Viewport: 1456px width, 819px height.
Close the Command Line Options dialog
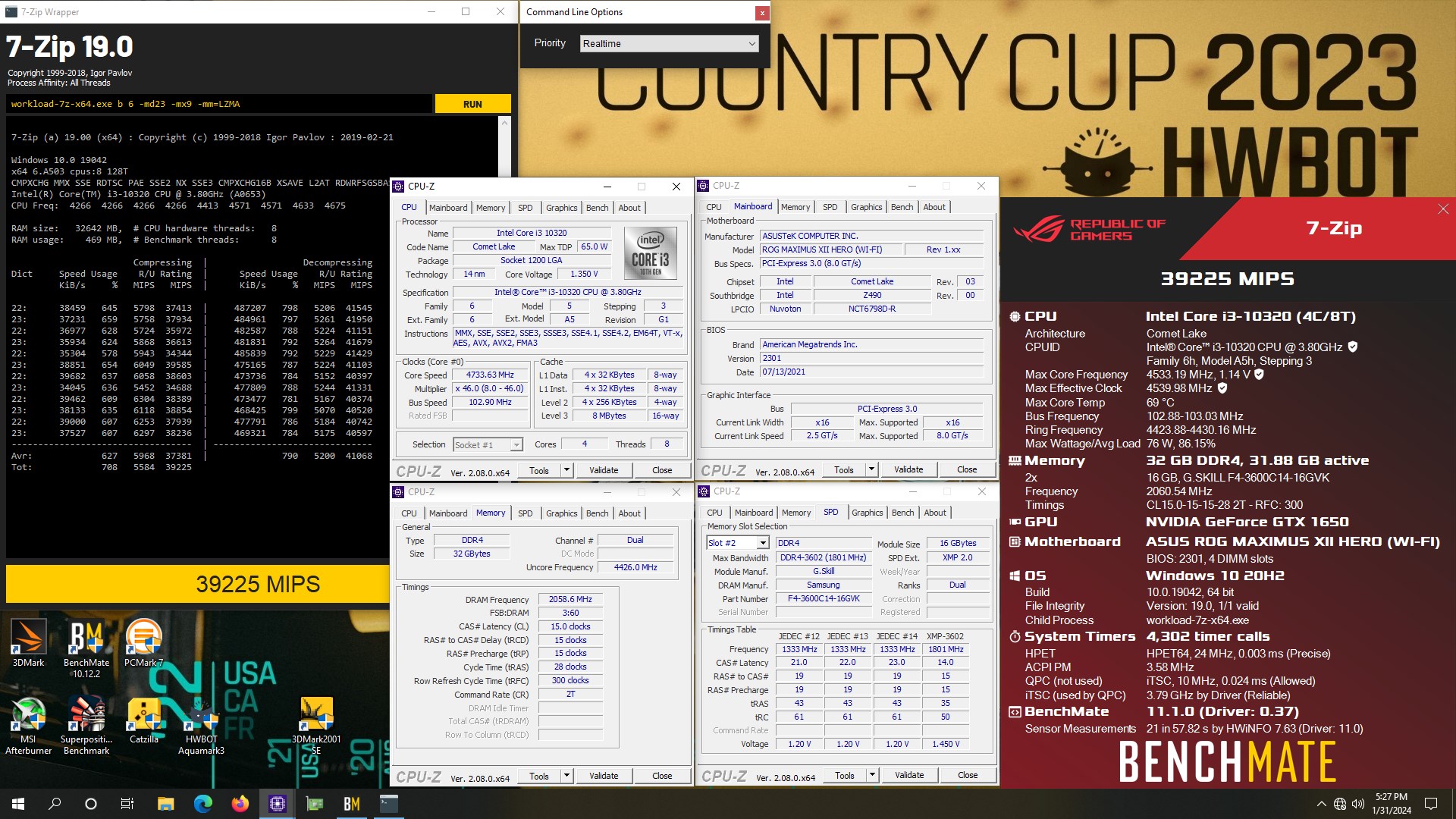(761, 12)
